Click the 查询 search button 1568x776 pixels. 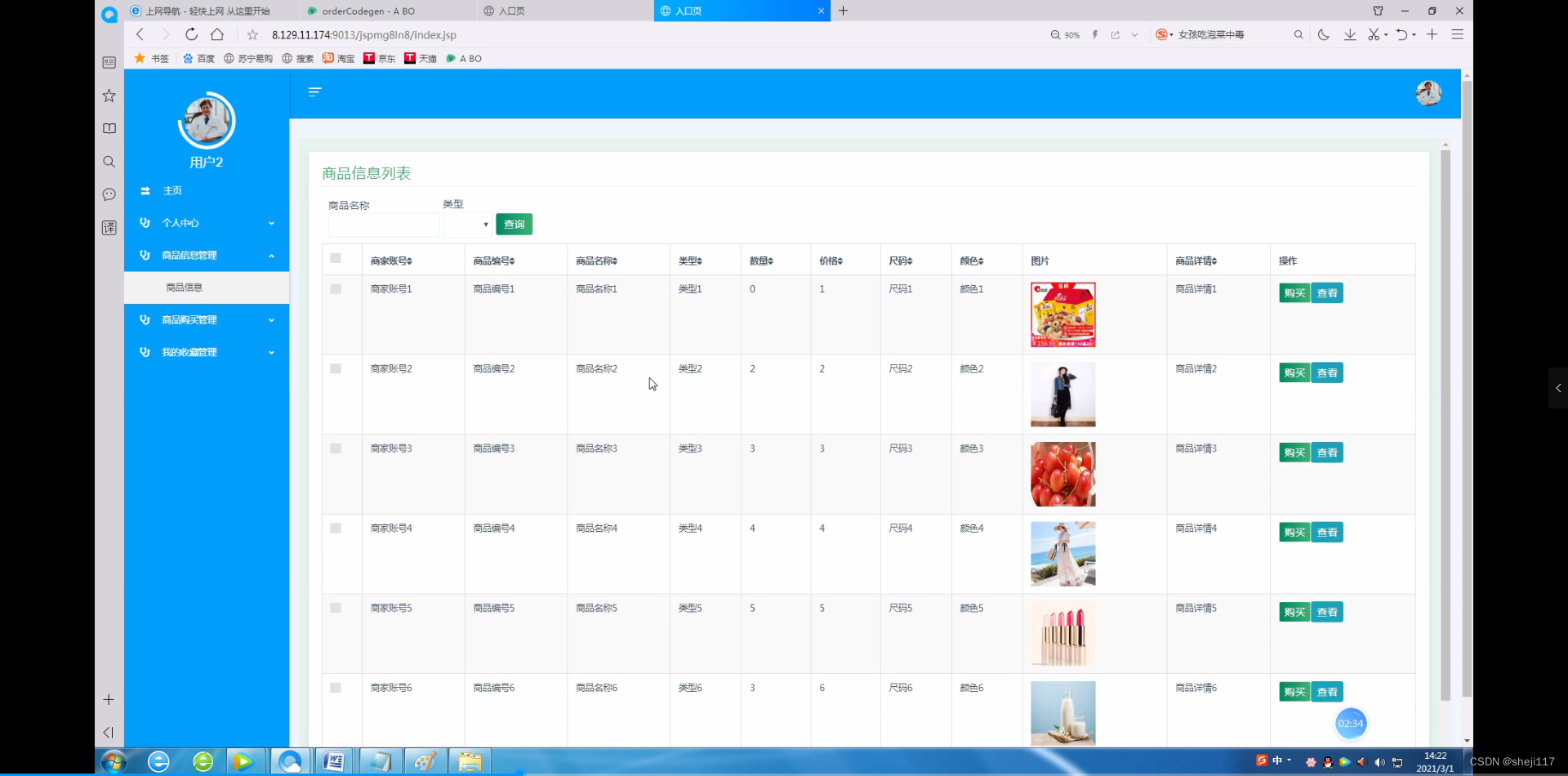click(x=514, y=224)
